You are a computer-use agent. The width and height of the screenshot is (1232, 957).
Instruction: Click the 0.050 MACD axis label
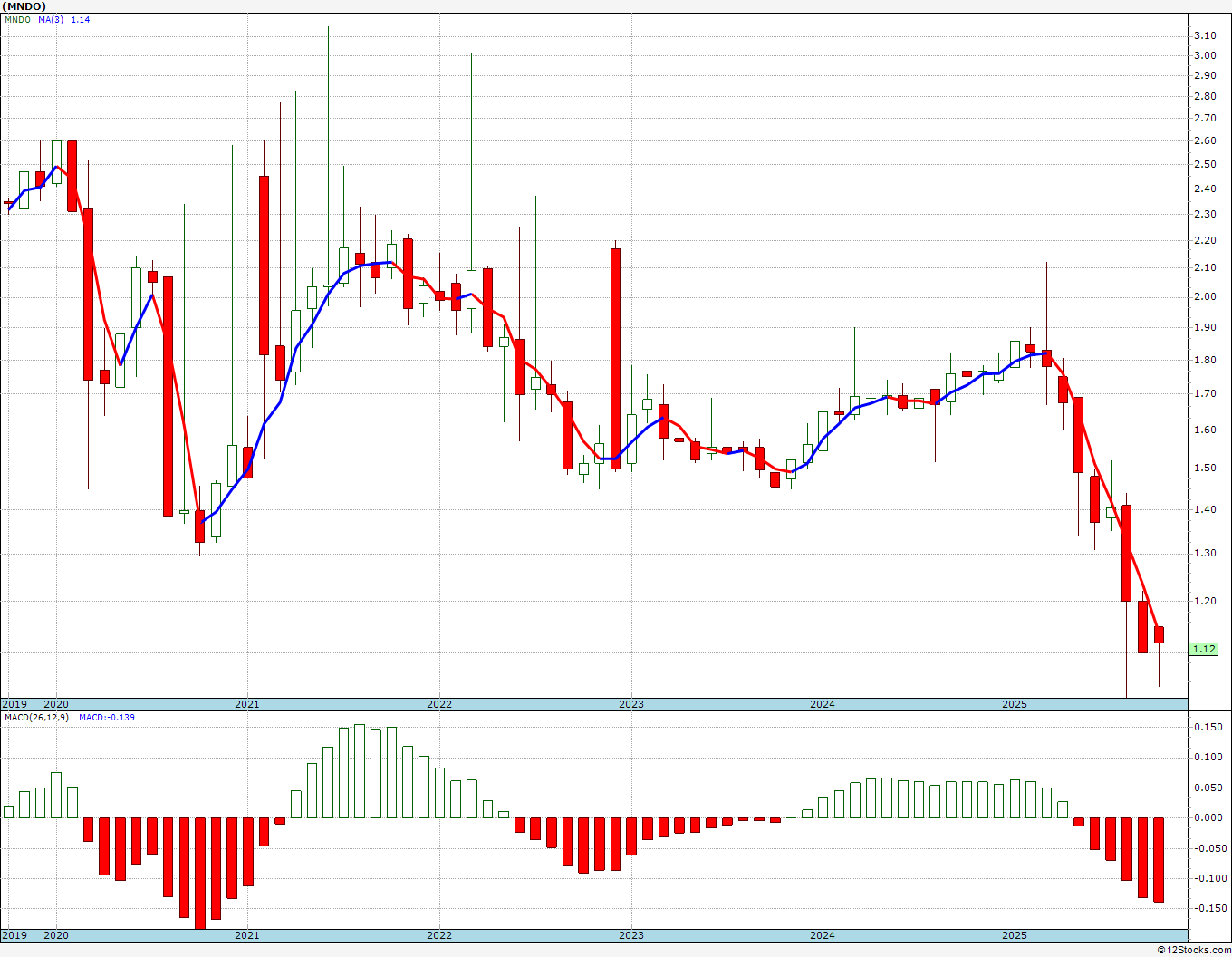(1208, 788)
